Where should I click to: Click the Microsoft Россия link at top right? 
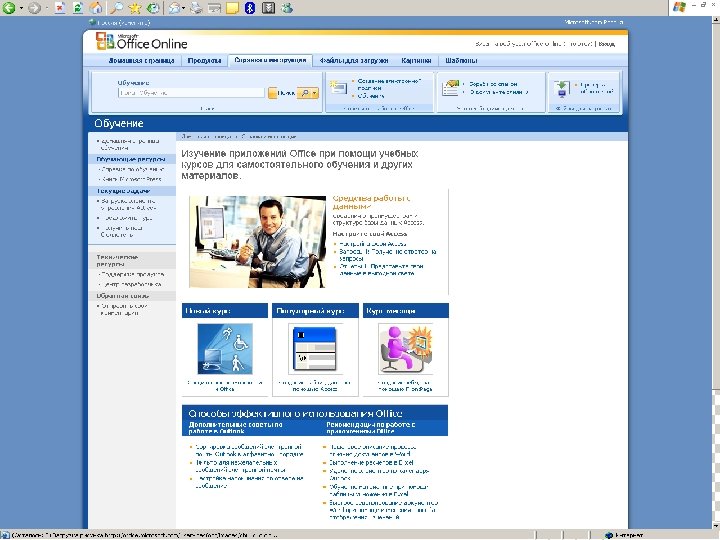coord(593,22)
